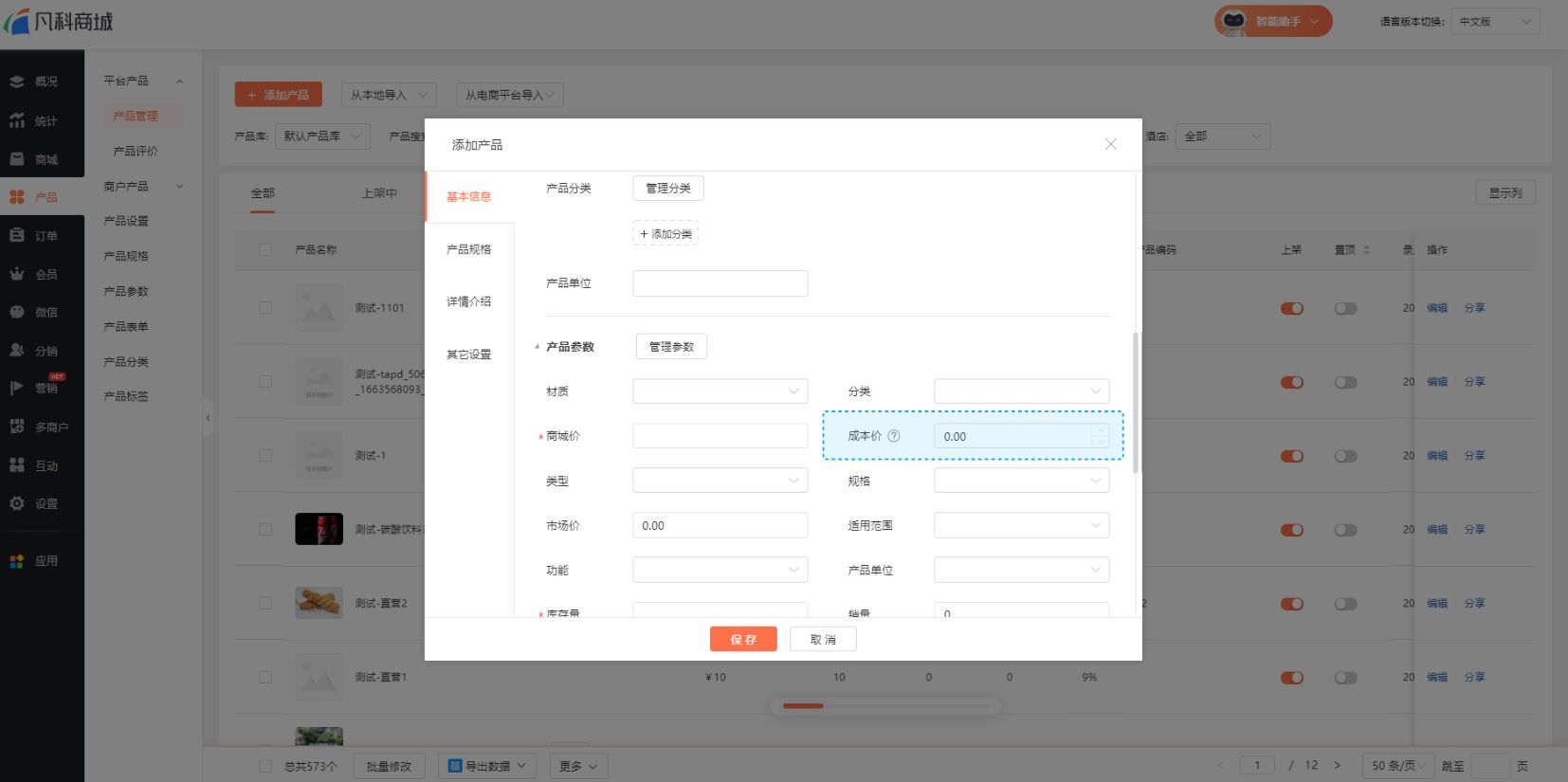Check the row checkbox for 测试-1101

[265, 308]
